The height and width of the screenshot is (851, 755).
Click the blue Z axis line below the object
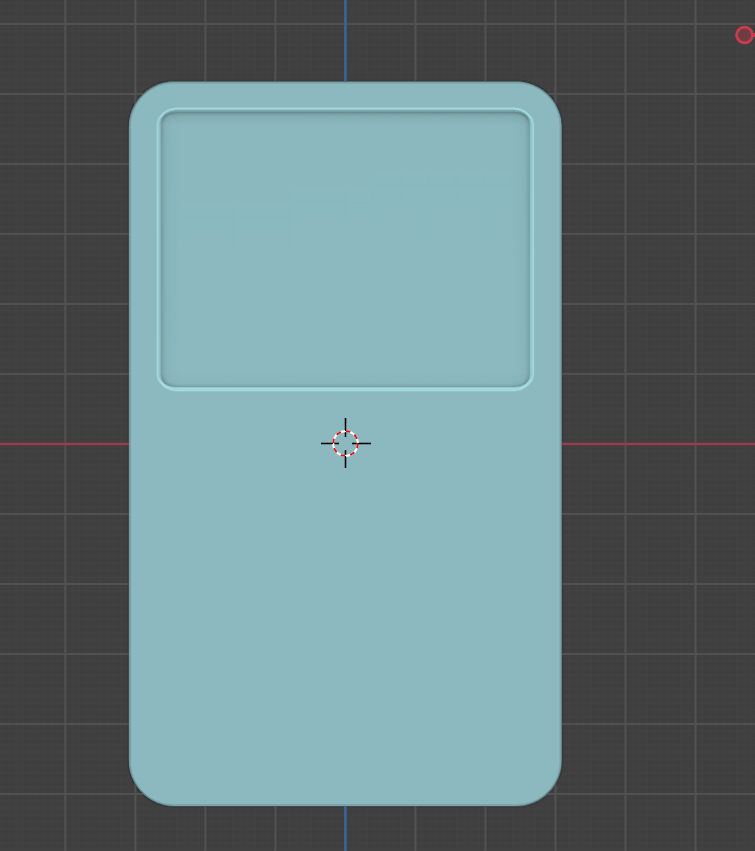345,828
